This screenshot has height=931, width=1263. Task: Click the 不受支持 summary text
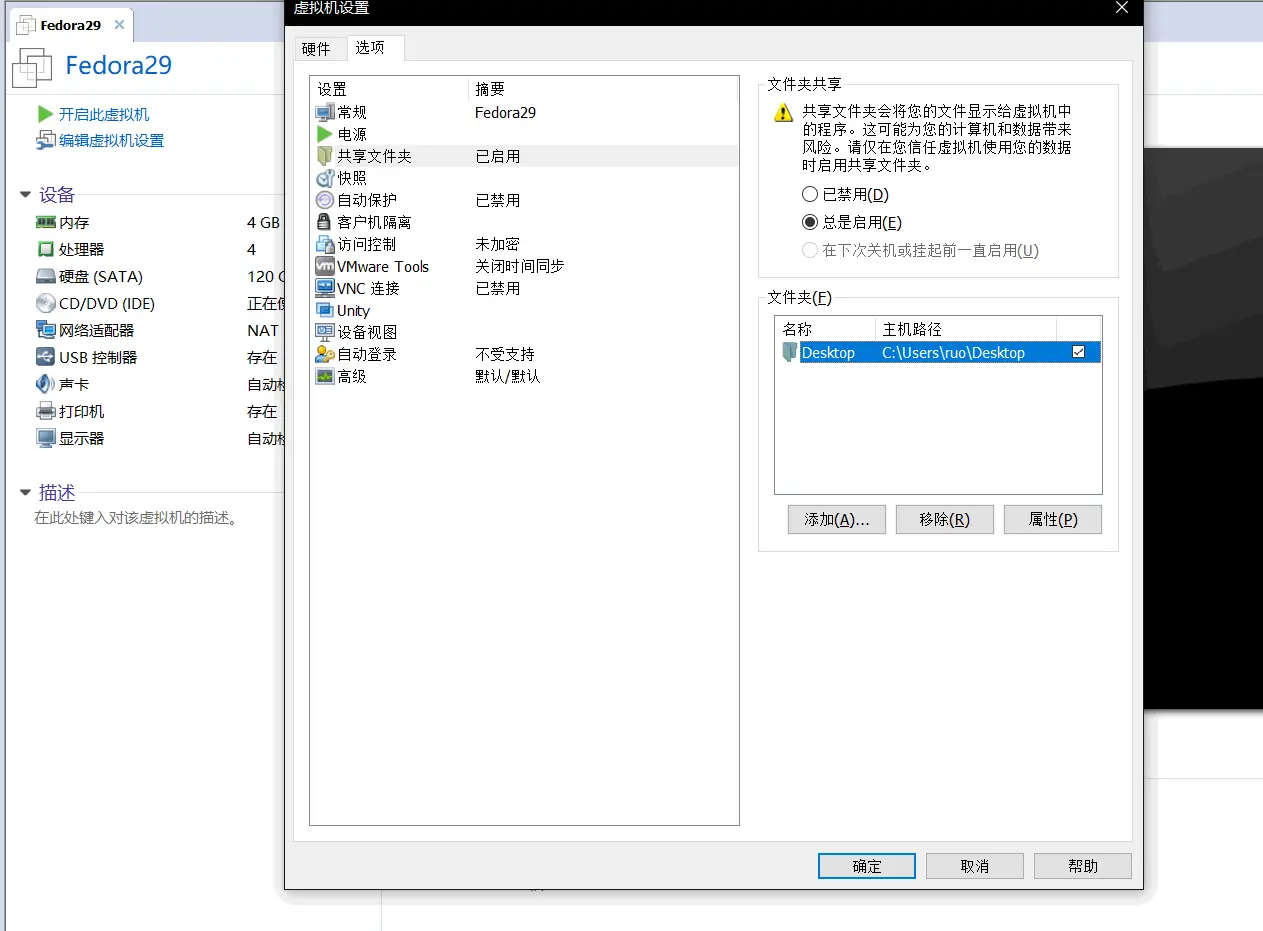[505, 354]
